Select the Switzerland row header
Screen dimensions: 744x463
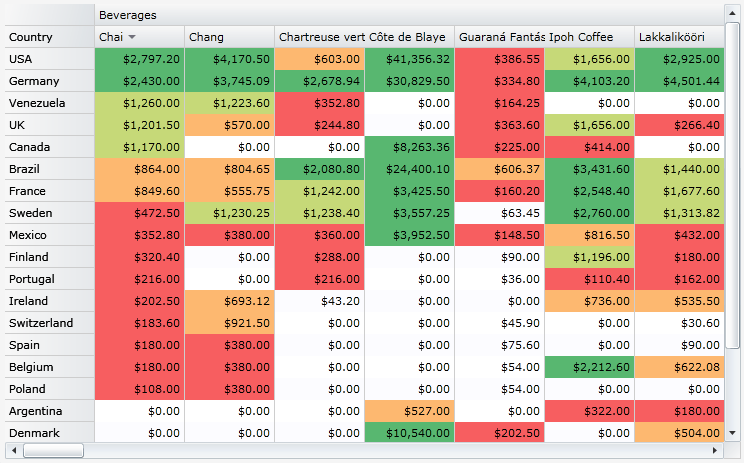(47, 323)
